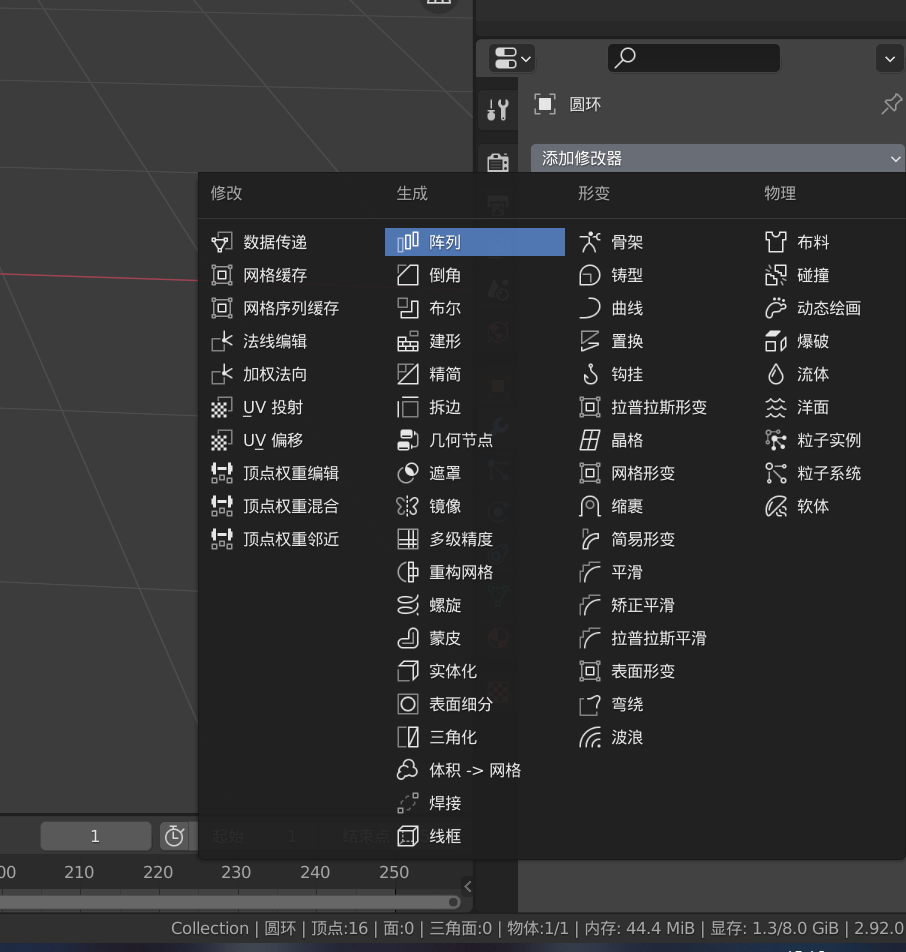Click the Build (建形) modifier icon
This screenshot has width=906, height=952.
point(407,341)
